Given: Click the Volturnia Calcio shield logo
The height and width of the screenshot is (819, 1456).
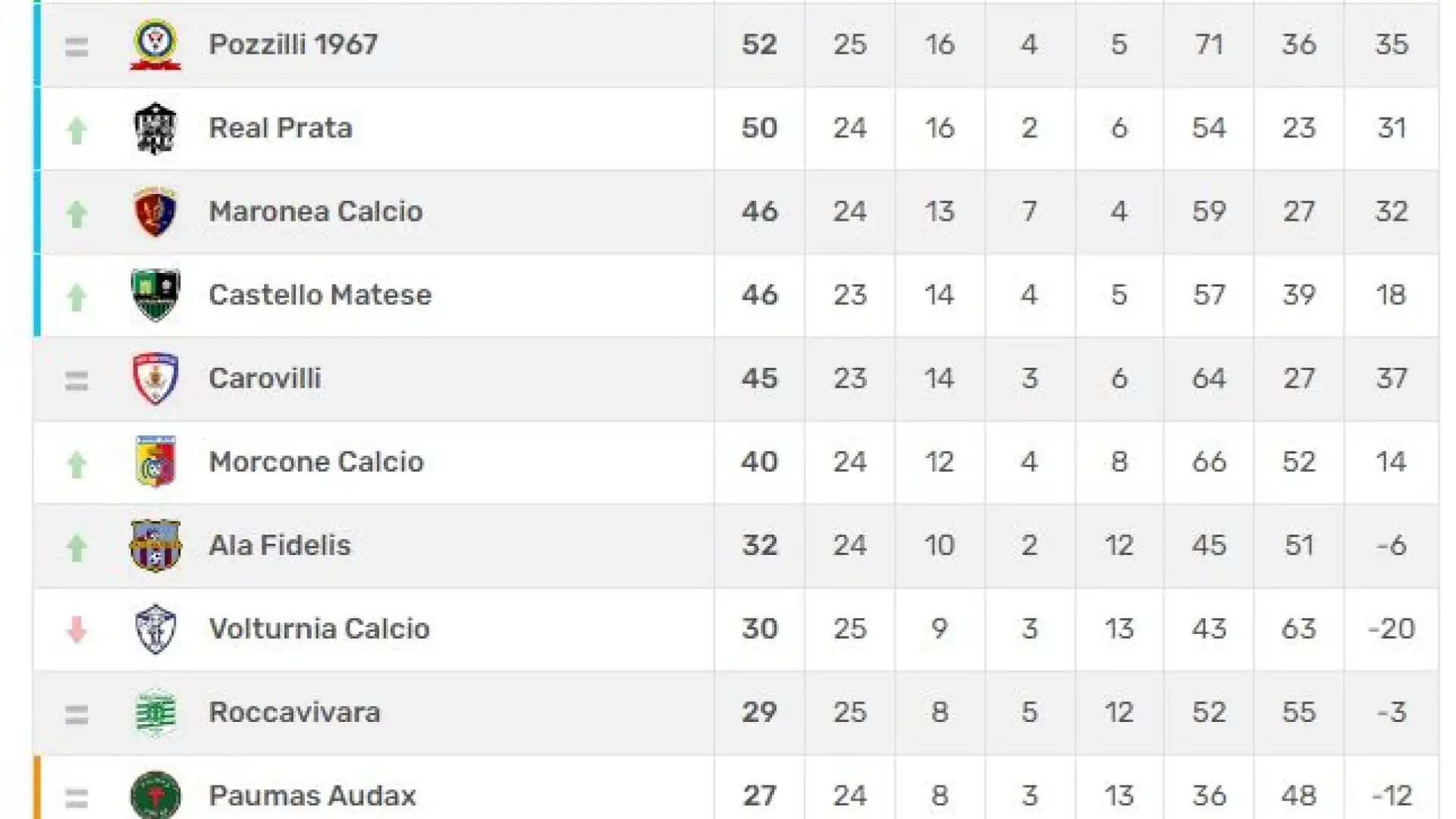Looking at the screenshot, I should coord(155,629).
